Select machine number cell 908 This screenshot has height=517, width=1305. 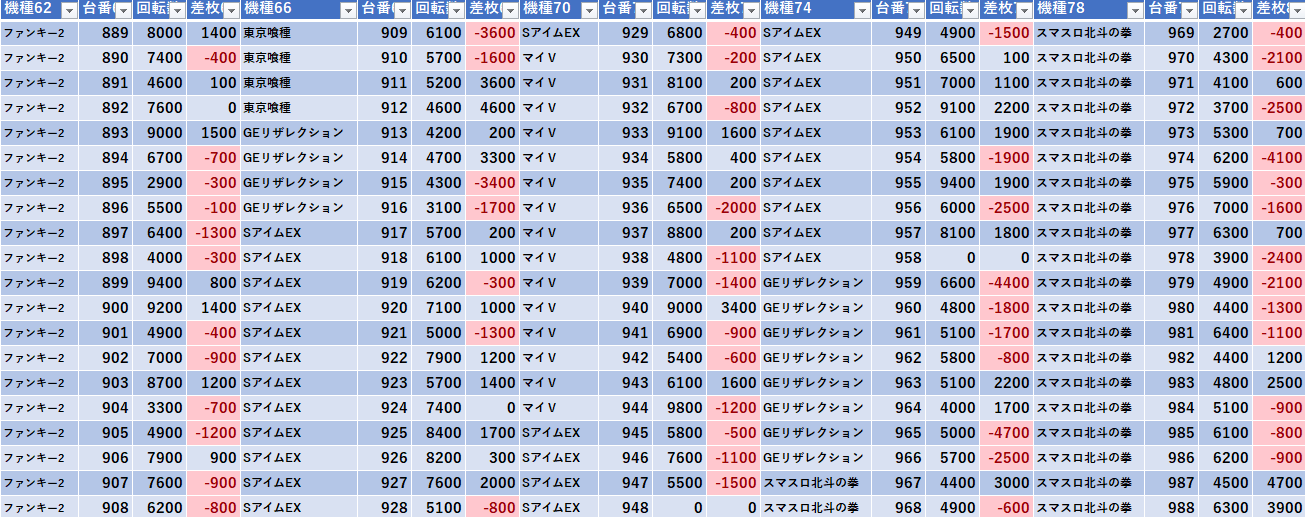[106, 508]
